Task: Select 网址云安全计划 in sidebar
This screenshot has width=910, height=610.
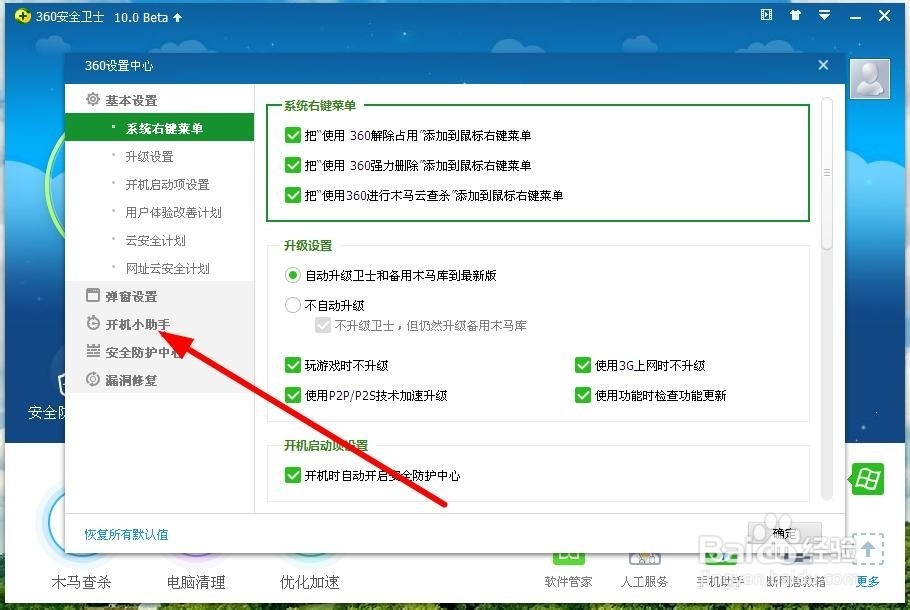Action: [x=168, y=269]
